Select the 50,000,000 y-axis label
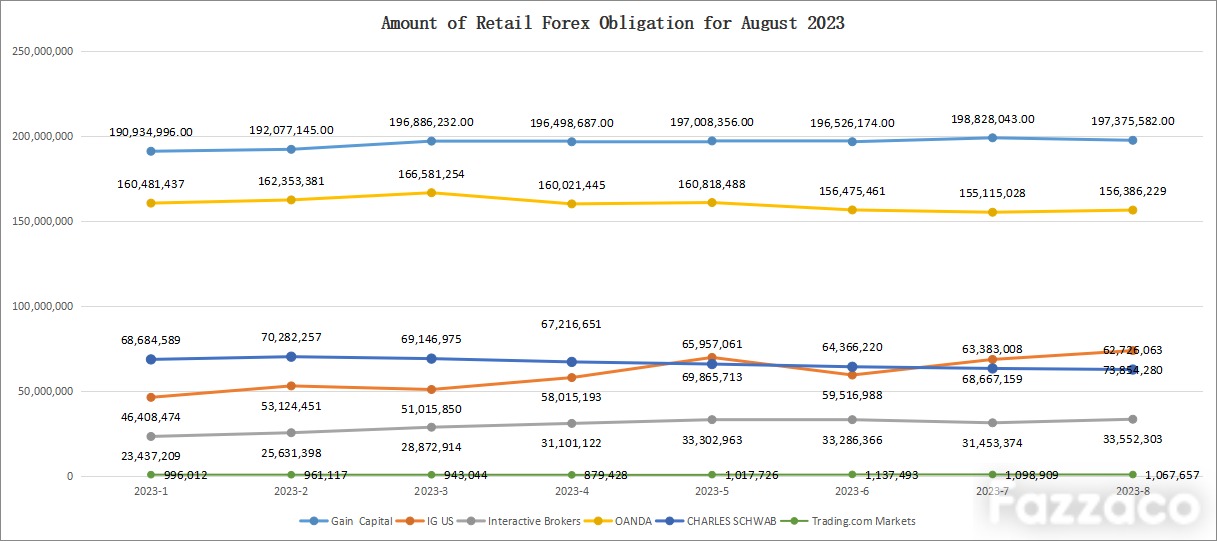Image resolution: width=1217 pixels, height=541 pixels. 44,391
